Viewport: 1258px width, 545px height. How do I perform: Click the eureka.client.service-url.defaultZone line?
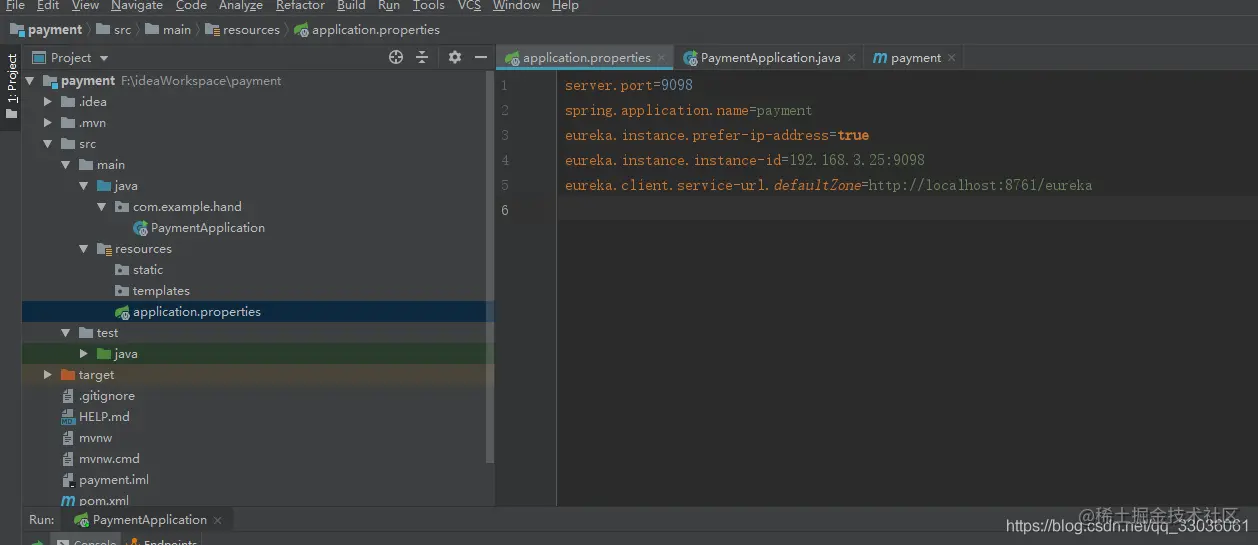pyautogui.click(x=829, y=185)
